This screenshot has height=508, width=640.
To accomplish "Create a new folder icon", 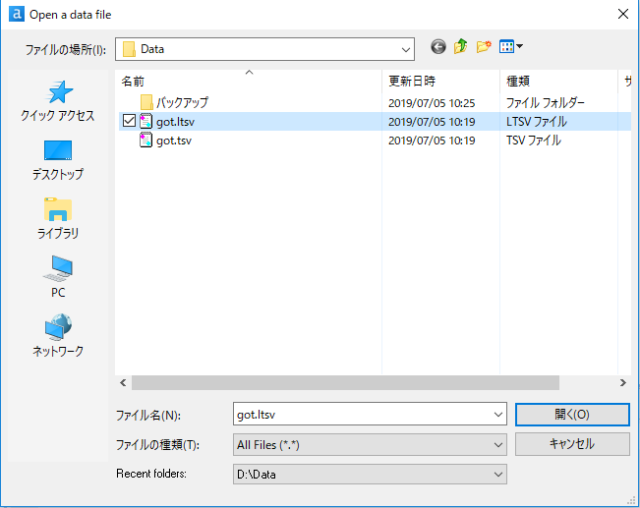I will pos(484,47).
